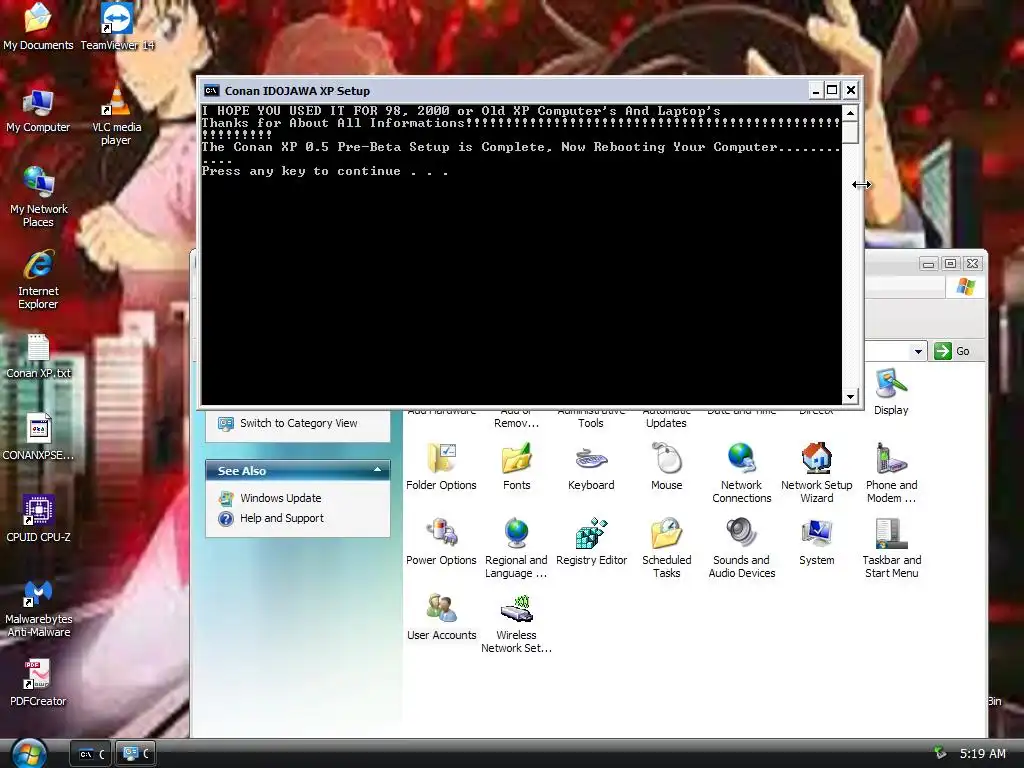Open Phone and Modem options icon
The width and height of the screenshot is (1024, 768).
pos(891,473)
